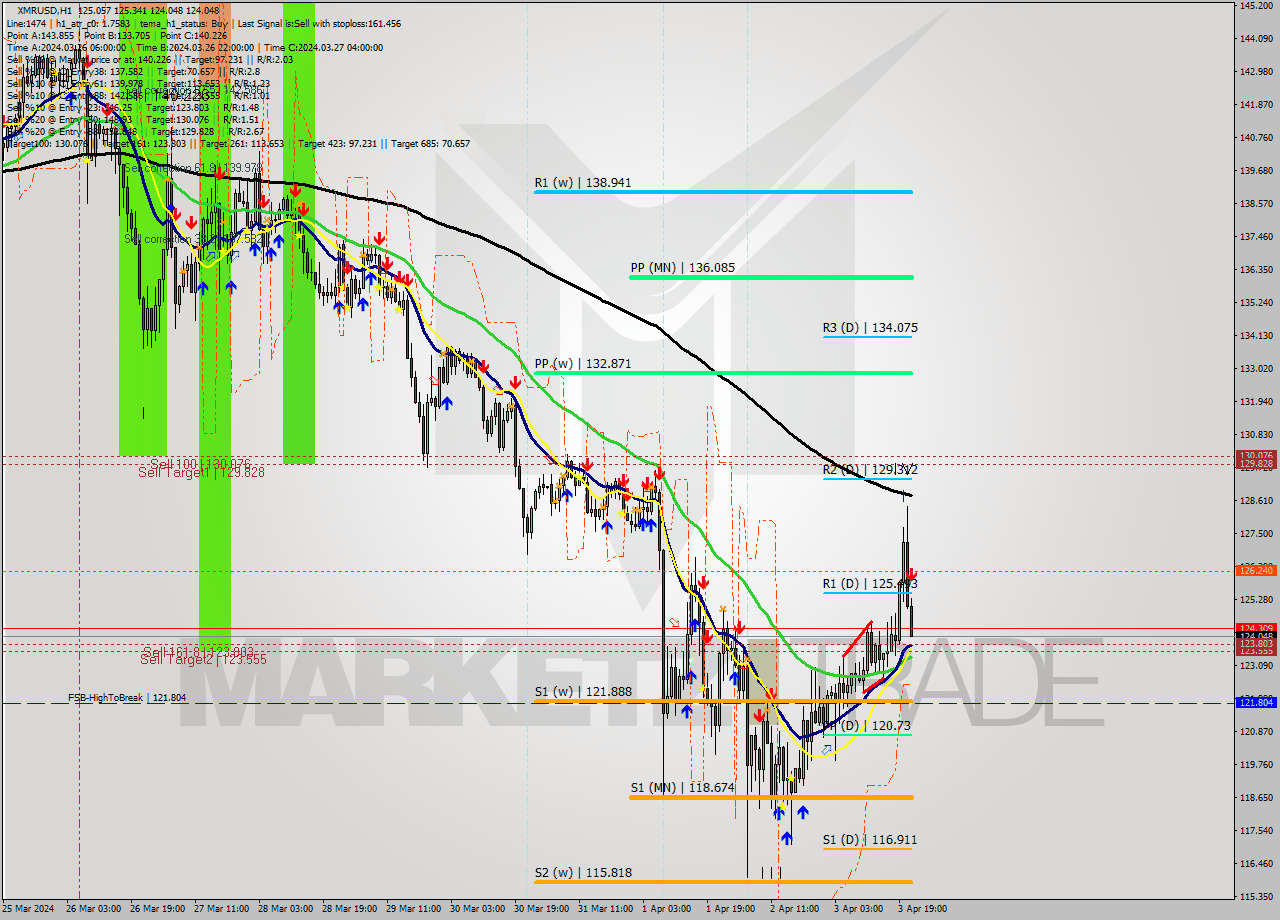Click the 131.940 price axis value
This screenshot has height=920, width=1280.
pyautogui.click(x=1258, y=402)
